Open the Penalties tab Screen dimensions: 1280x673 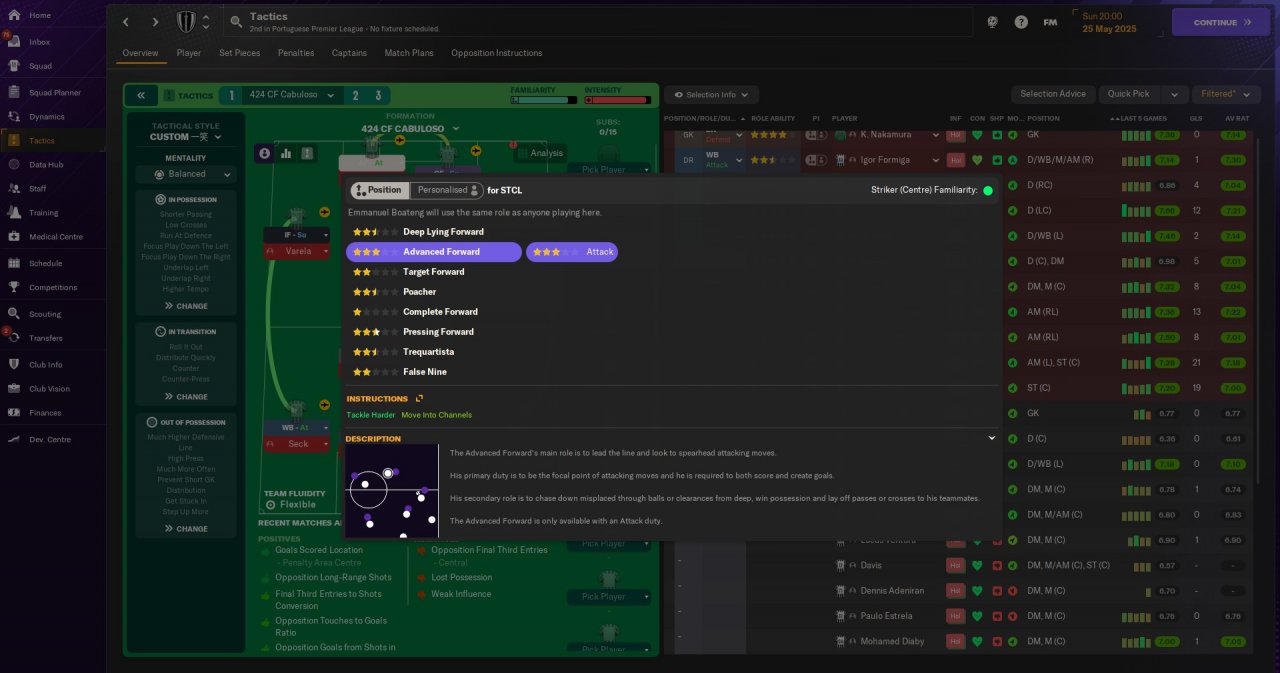(296, 53)
